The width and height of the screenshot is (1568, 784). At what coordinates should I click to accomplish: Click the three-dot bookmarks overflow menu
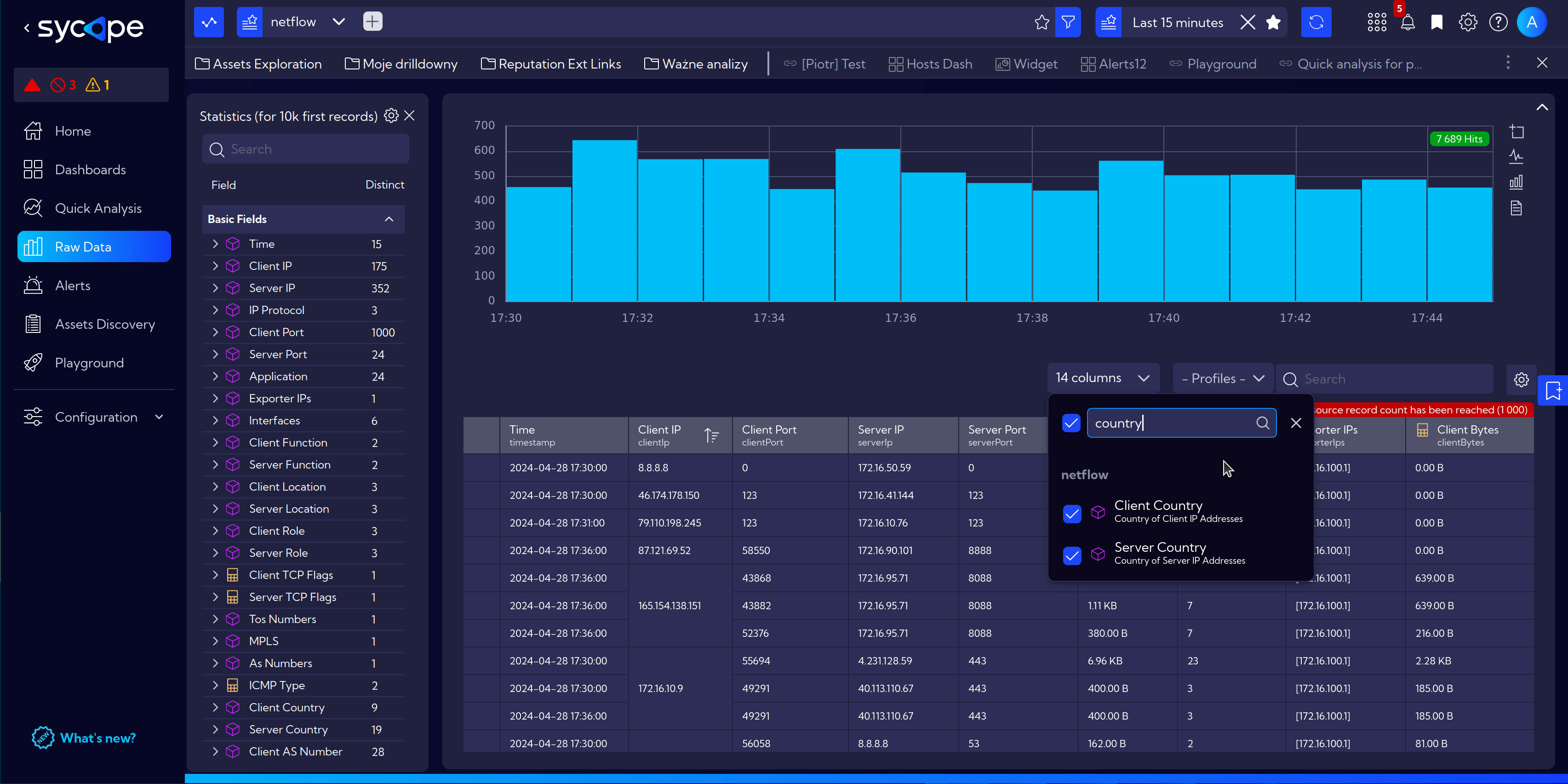[1508, 63]
